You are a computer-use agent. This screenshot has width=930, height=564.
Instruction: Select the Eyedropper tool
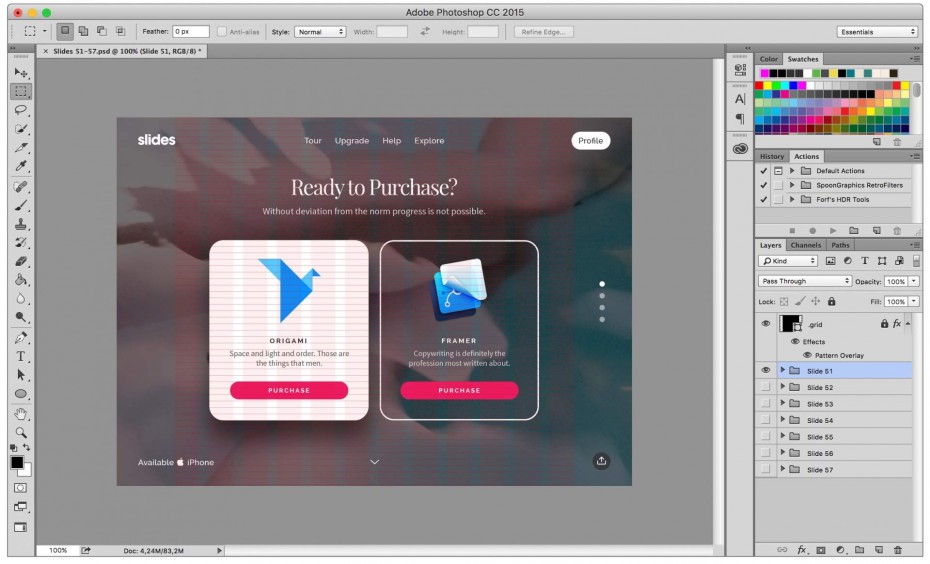pos(21,166)
